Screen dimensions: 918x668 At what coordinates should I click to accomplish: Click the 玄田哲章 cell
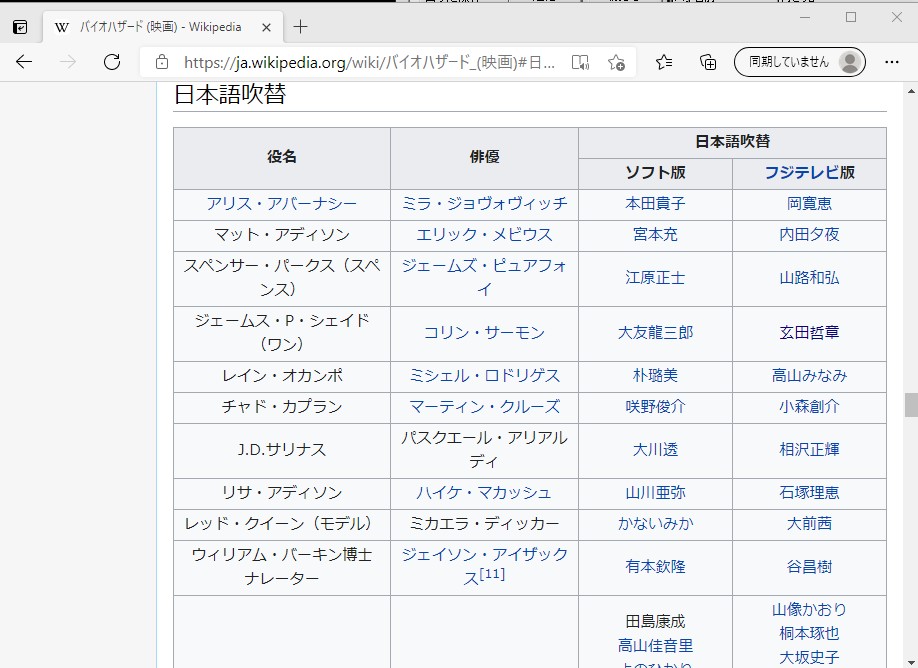click(x=809, y=333)
